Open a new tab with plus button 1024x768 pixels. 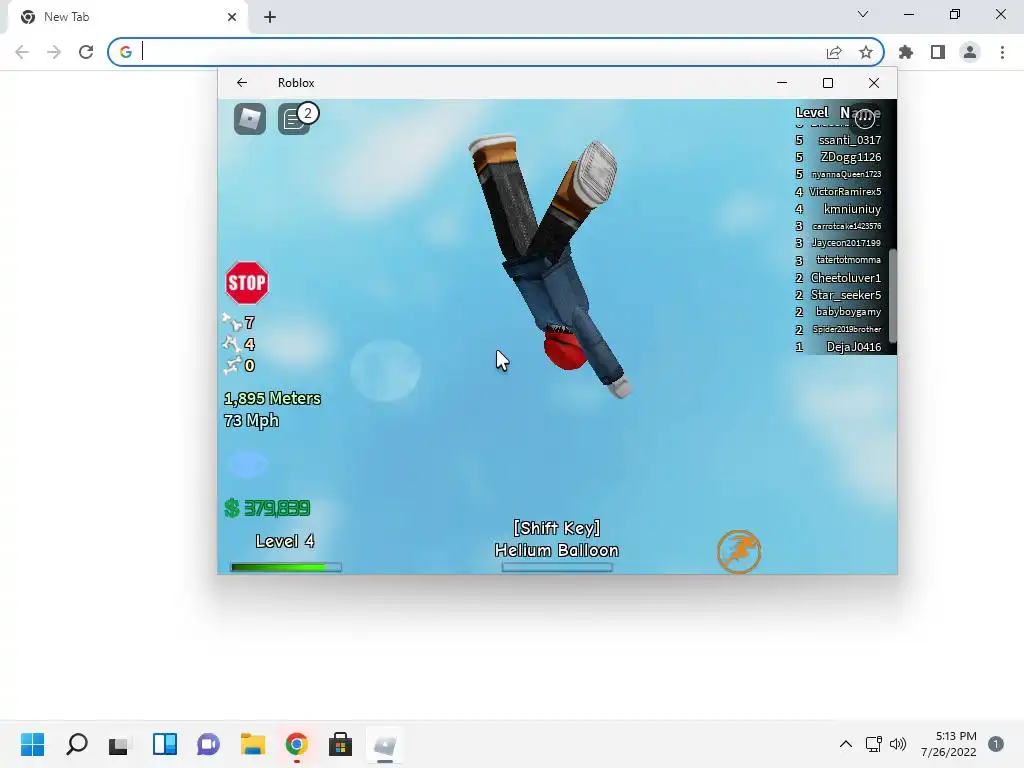[270, 17]
